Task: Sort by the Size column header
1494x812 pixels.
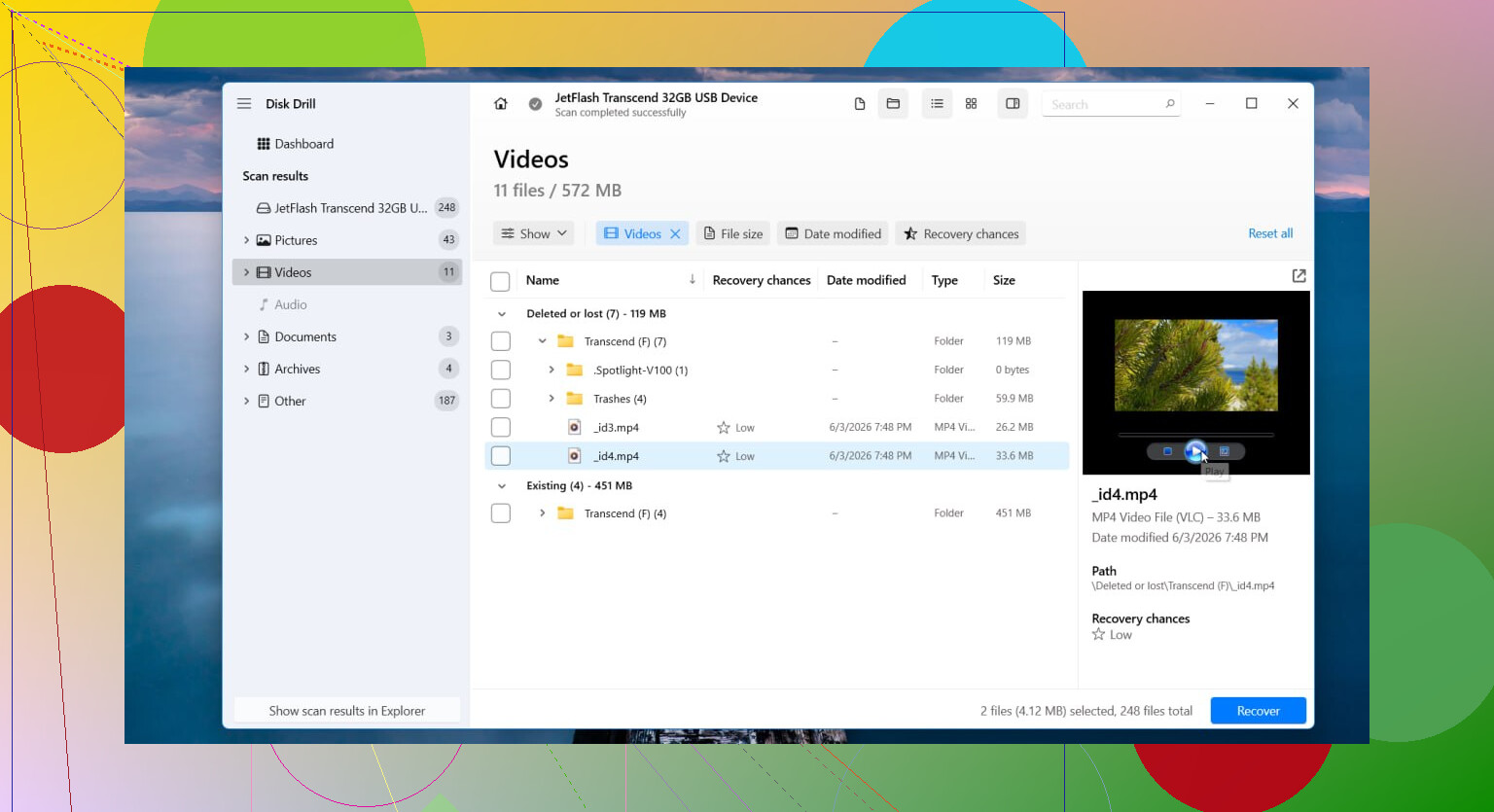Action: click(x=1004, y=280)
